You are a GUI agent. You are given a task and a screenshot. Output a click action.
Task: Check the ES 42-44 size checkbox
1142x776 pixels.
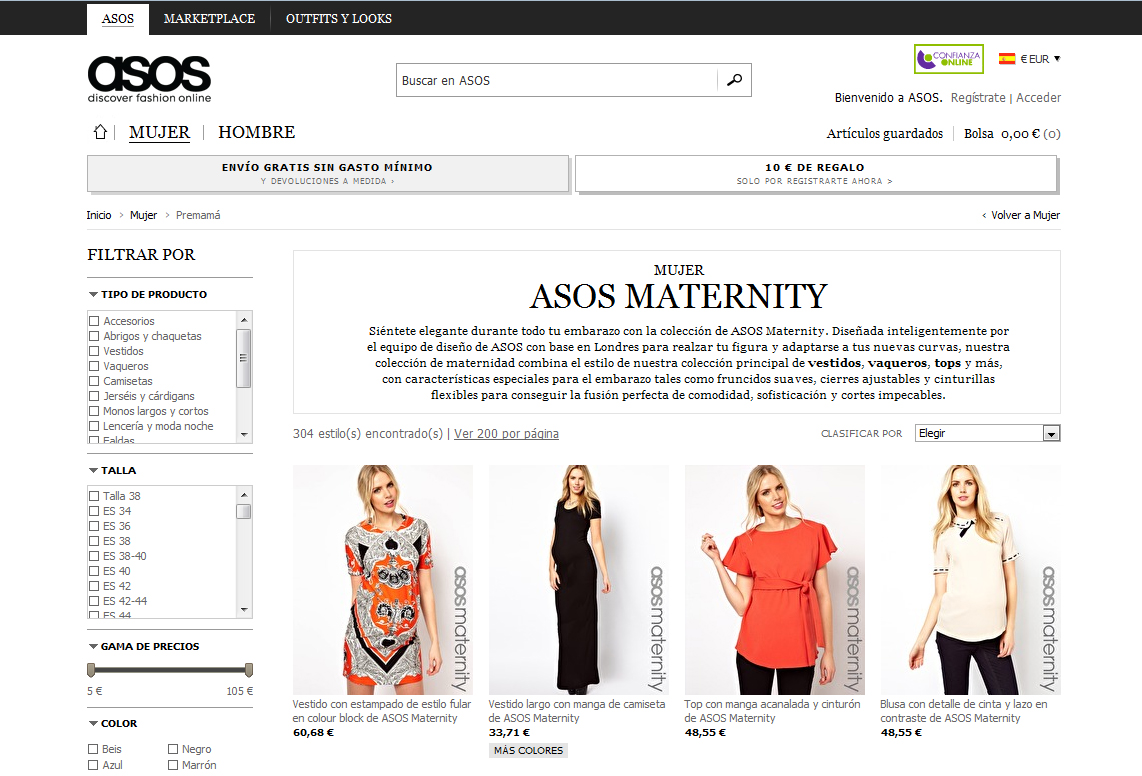pos(94,601)
